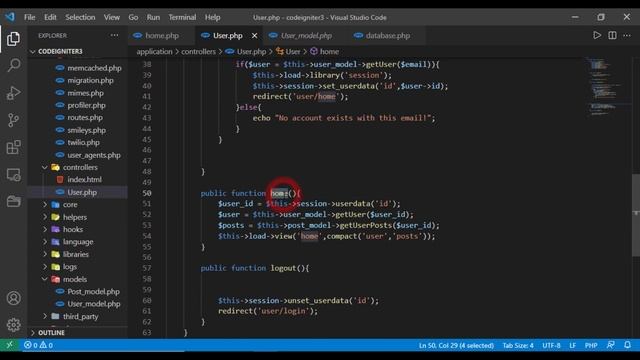Open the Manage gear icon
640x360 pixels.
(13, 325)
